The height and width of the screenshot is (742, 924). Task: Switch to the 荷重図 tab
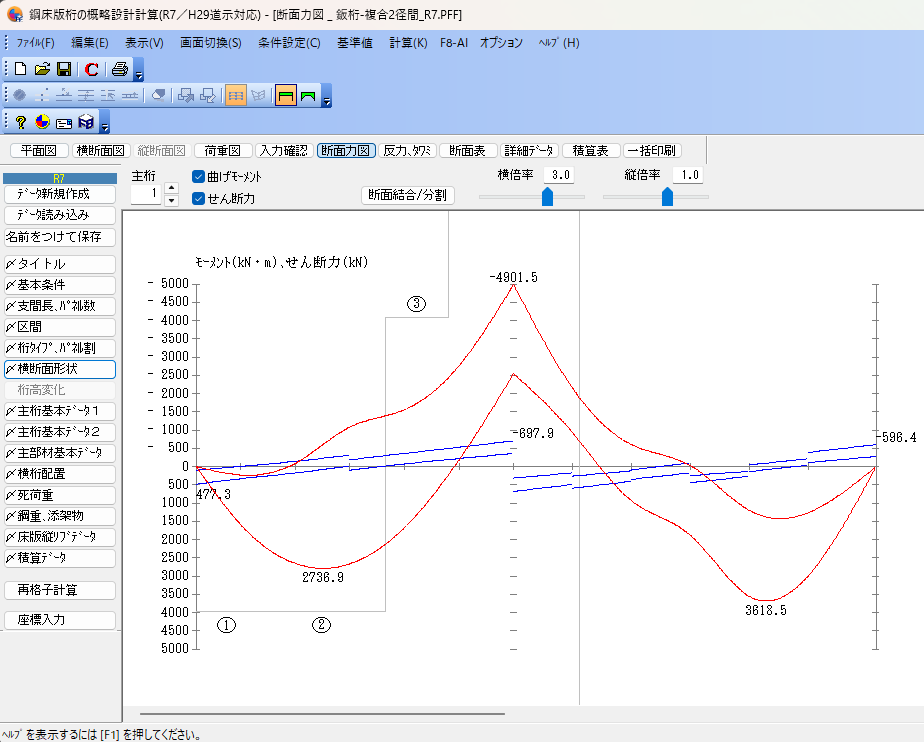(x=223, y=151)
